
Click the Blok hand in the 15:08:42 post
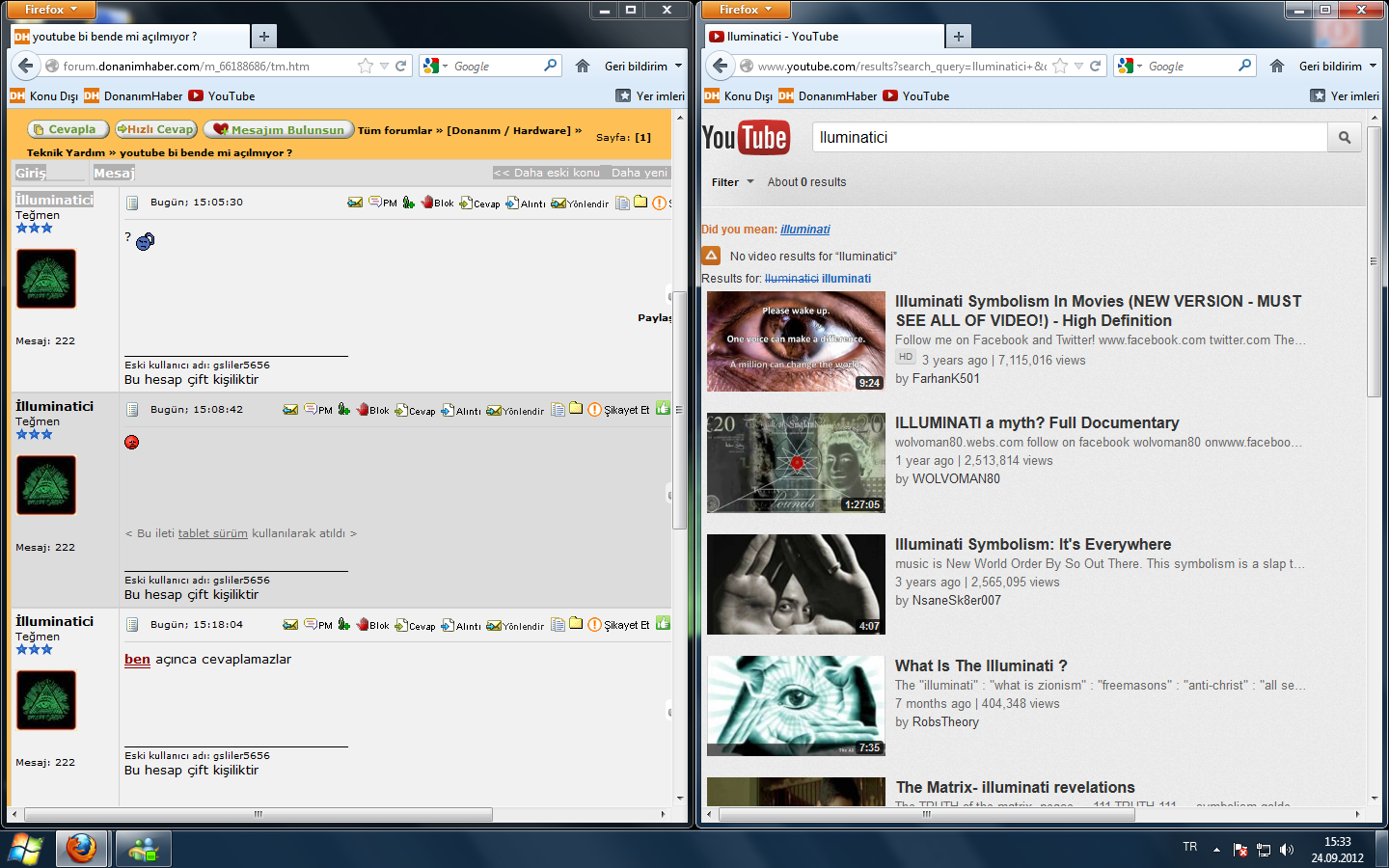tap(373, 410)
